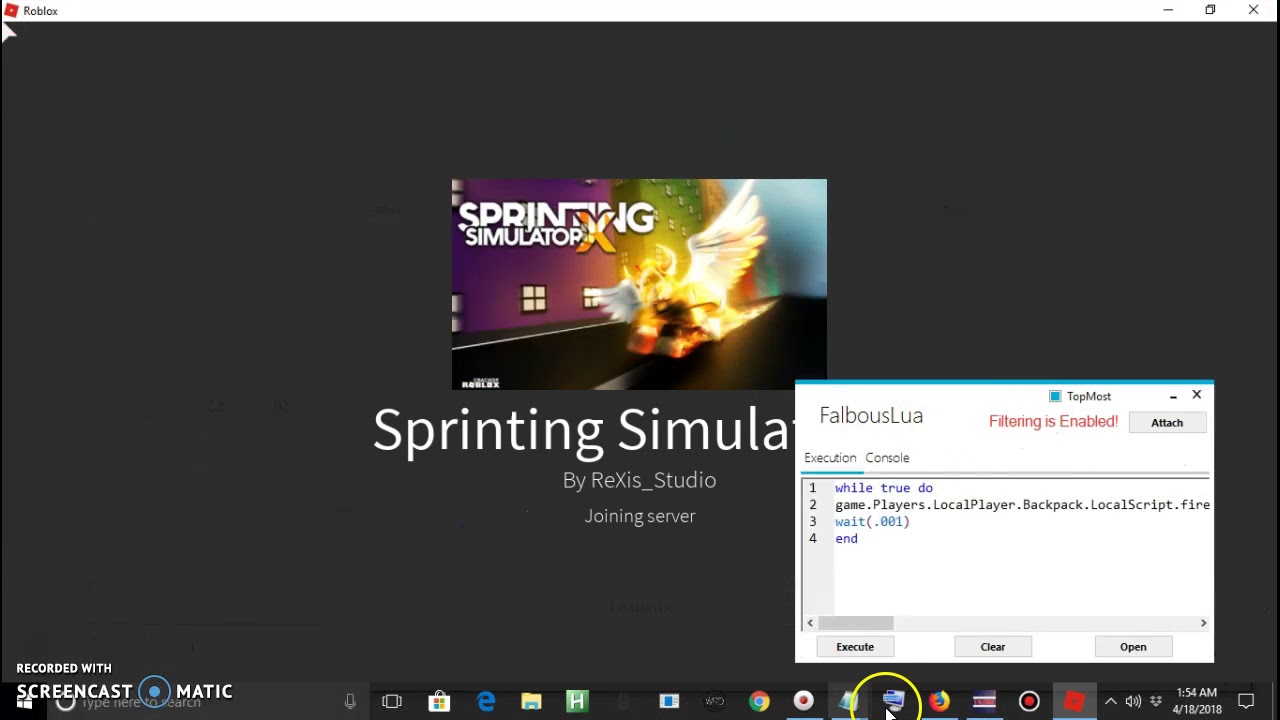Viewport: 1280px width, 720px height.
Task: Click the white circle red-dot recorder taskbar icon
Action: click(x=804, y=701)
